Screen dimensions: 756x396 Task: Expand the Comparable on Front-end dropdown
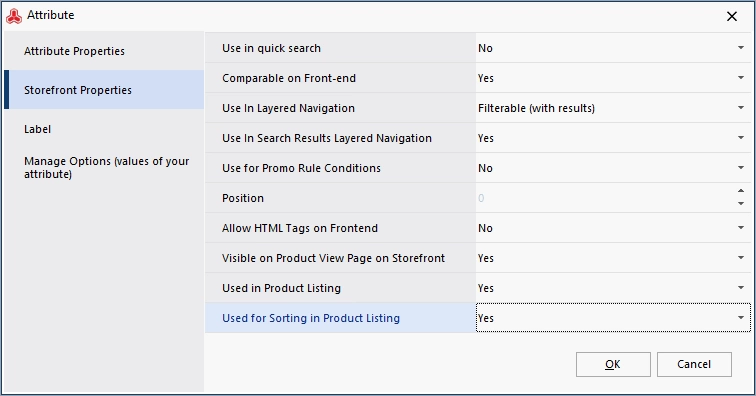[x=741, y=78]
